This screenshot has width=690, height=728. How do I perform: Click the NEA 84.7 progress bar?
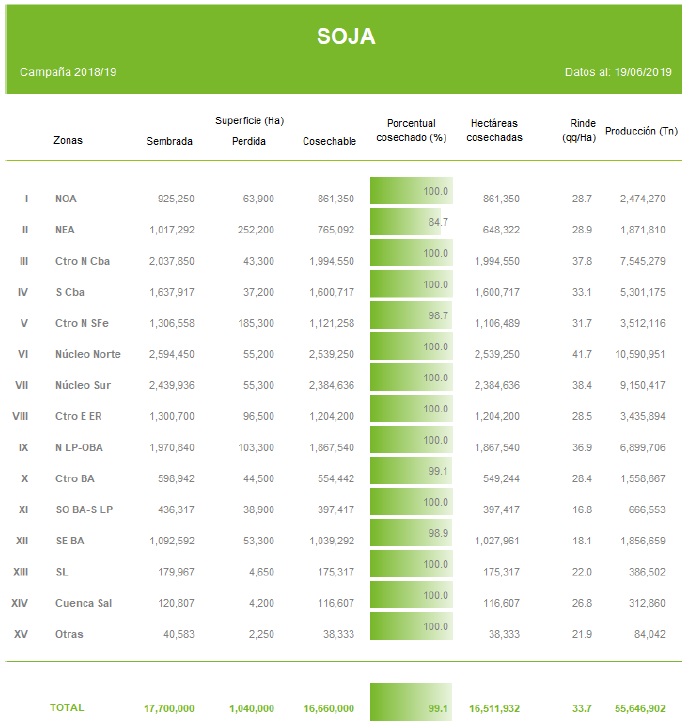pyautogui.click(x=405, y=222)
